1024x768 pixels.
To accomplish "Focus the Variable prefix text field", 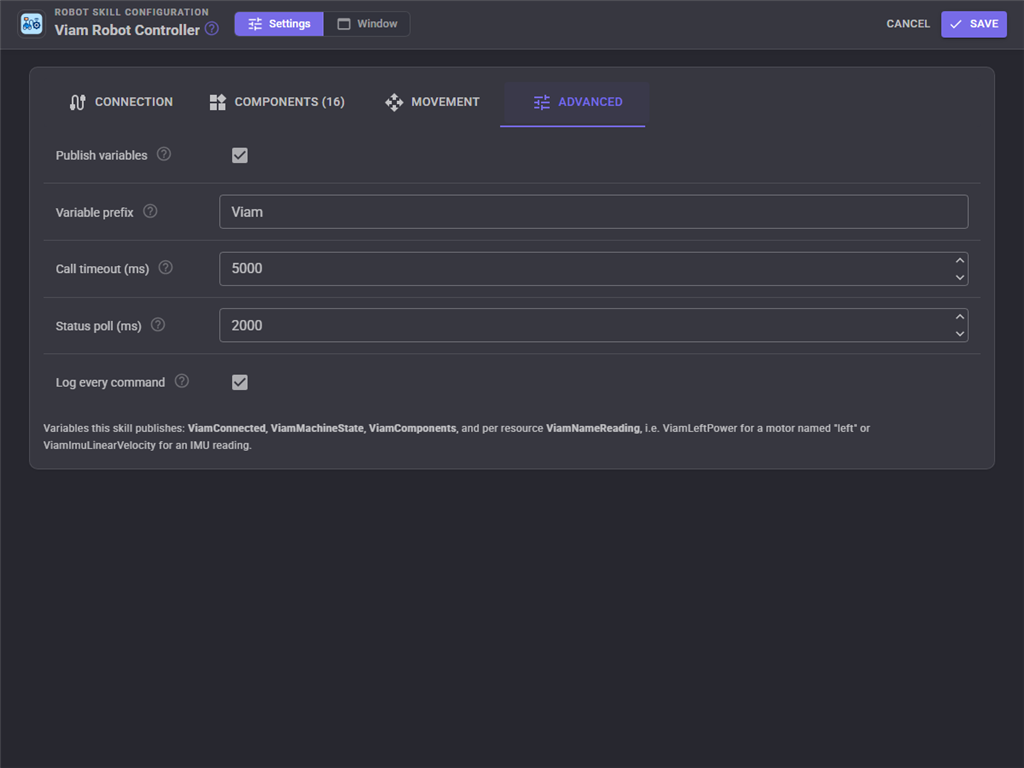I will click(x=594, y=212).
